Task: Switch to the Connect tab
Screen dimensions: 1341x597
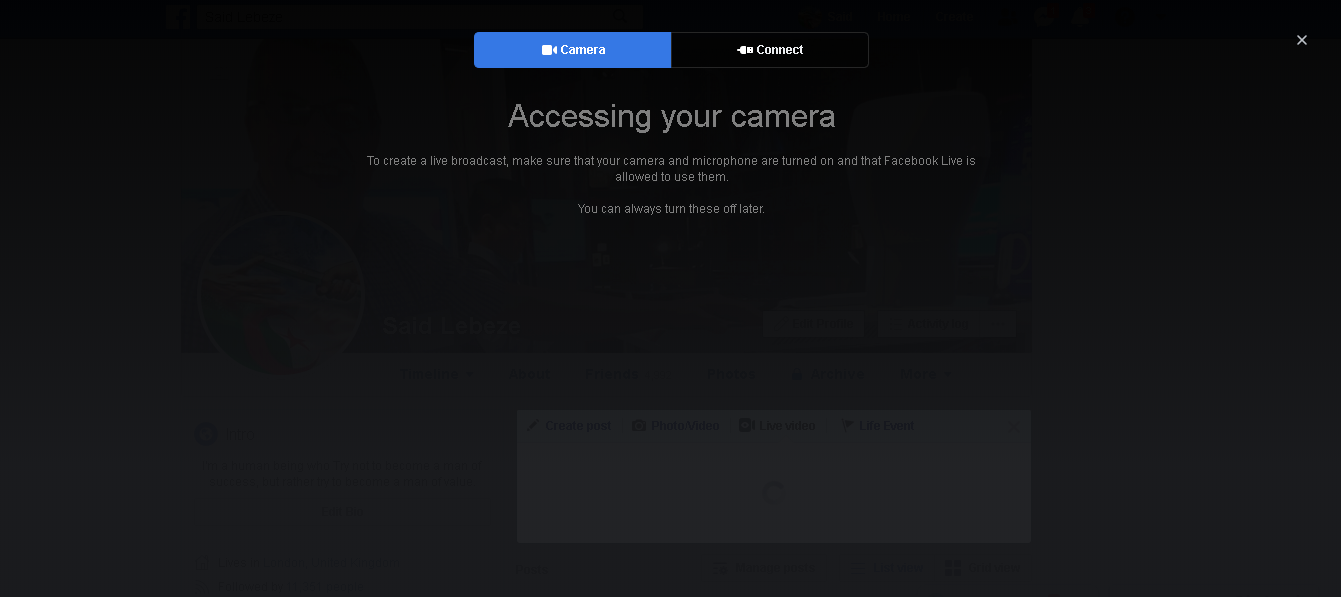Action: tap(770, 50)
